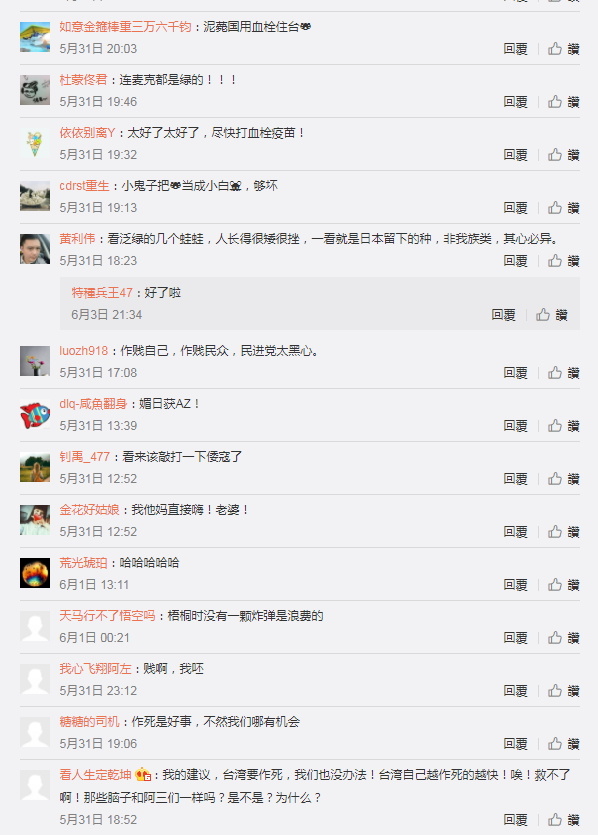
Task: Like 荒光琥珀's 哈哈哈哈哈 comment
Action: coord(563,585)
